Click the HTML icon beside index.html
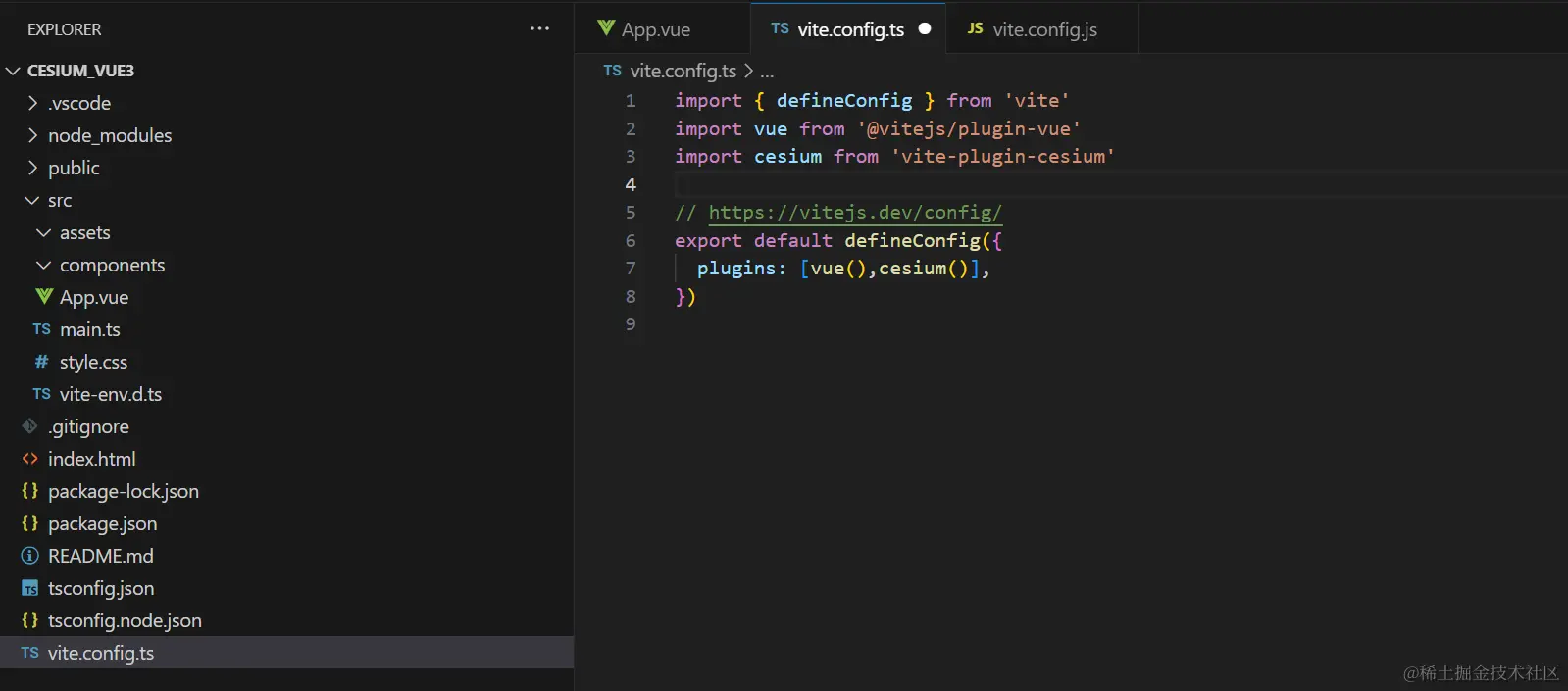1568x691 pixels. (30, 459)
